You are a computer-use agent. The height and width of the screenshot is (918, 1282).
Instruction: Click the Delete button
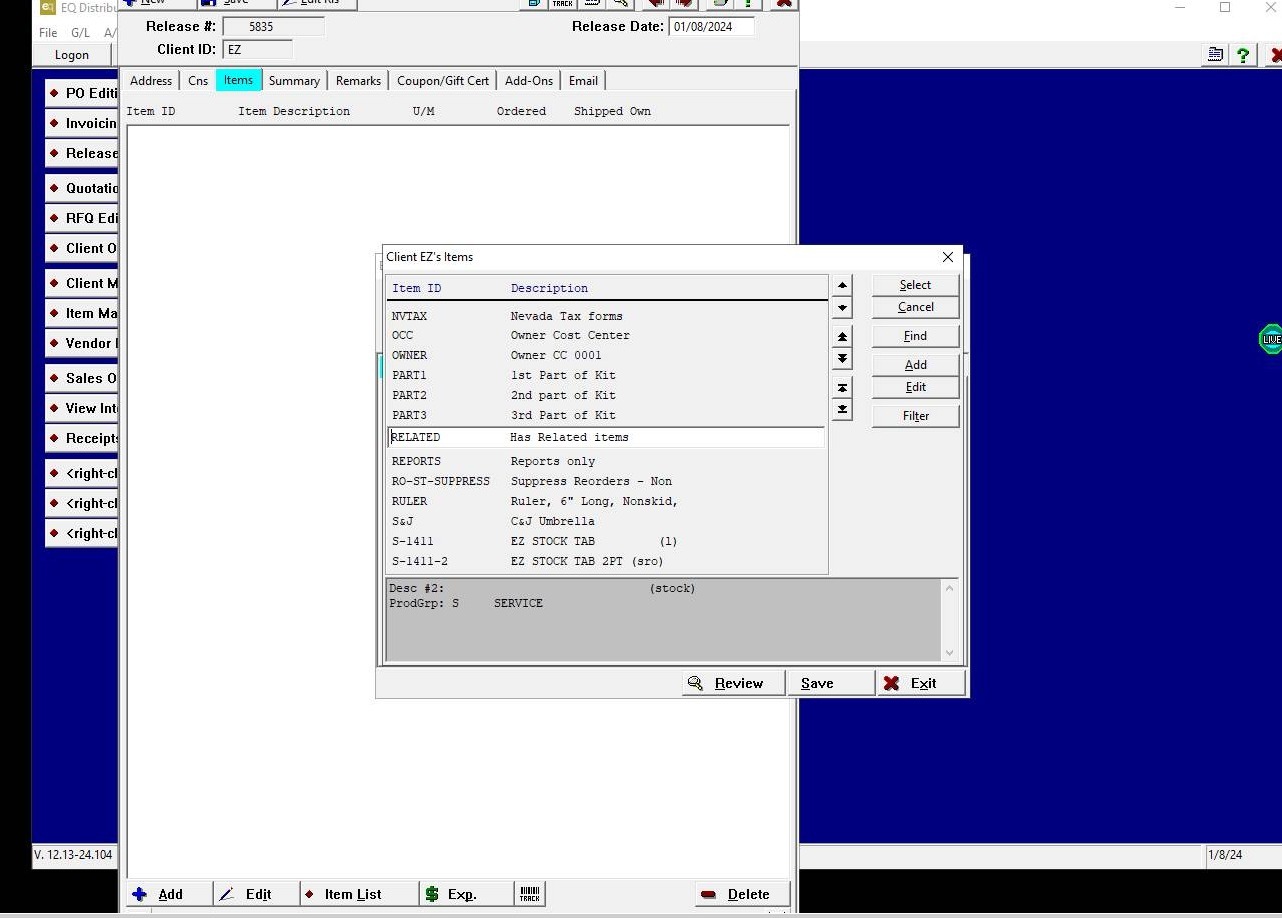(743, 894)
